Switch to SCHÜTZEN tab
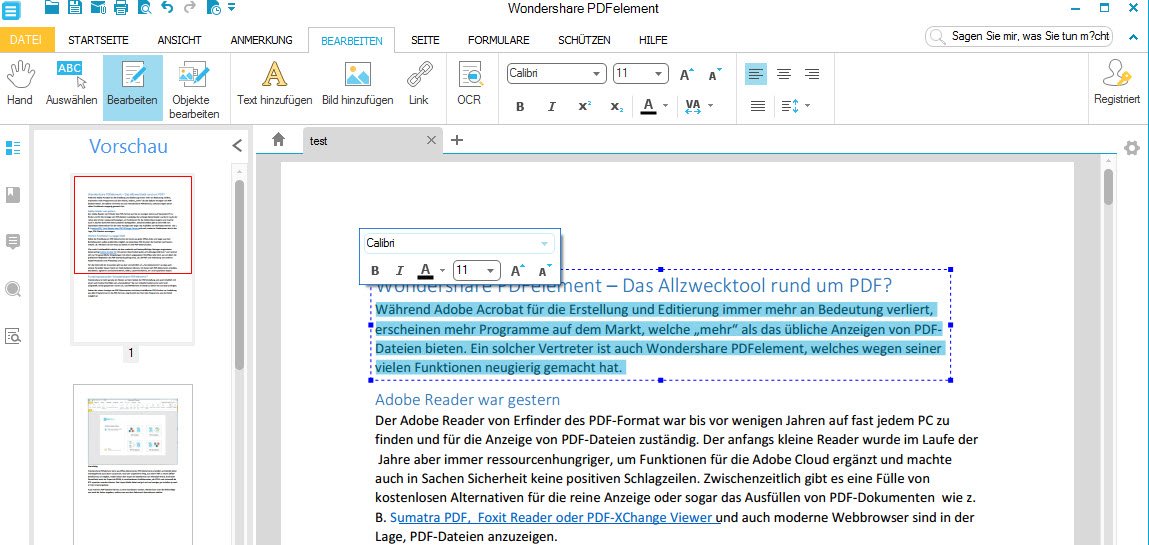Viewport: 1149px width, 545px height. [x=584, y=40]
